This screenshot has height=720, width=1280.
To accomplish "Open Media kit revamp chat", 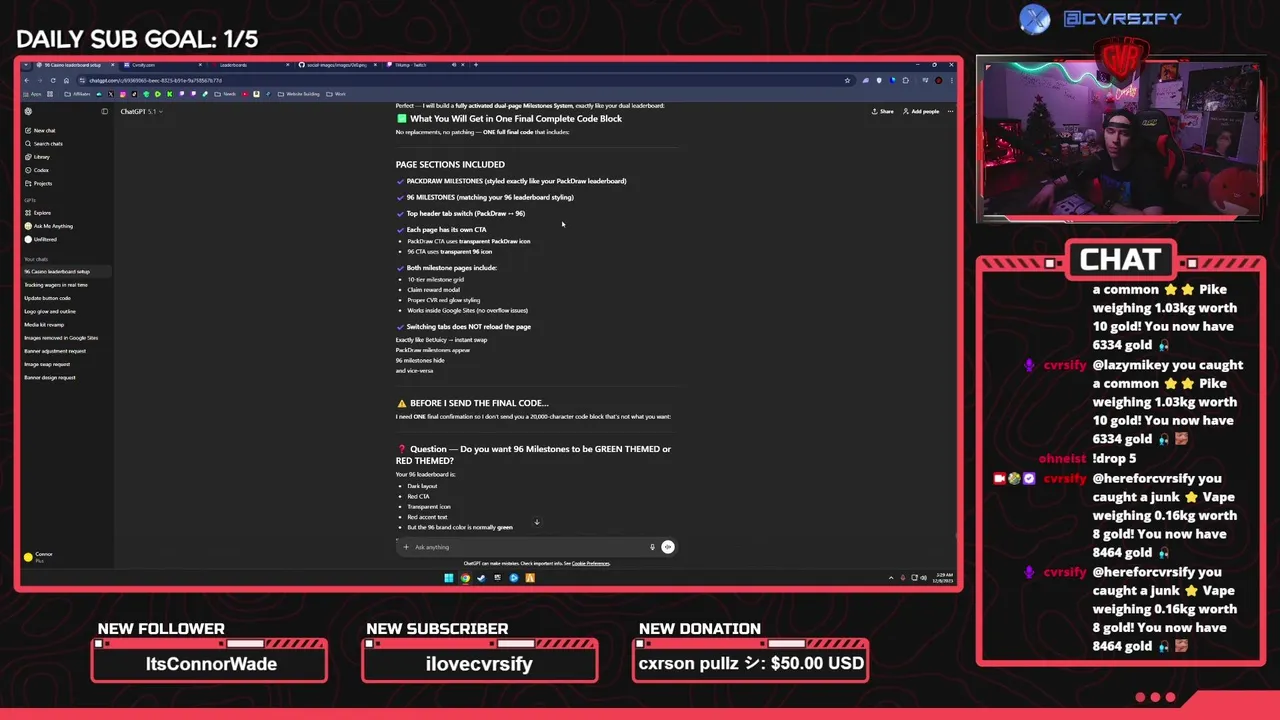I will 44,324.
